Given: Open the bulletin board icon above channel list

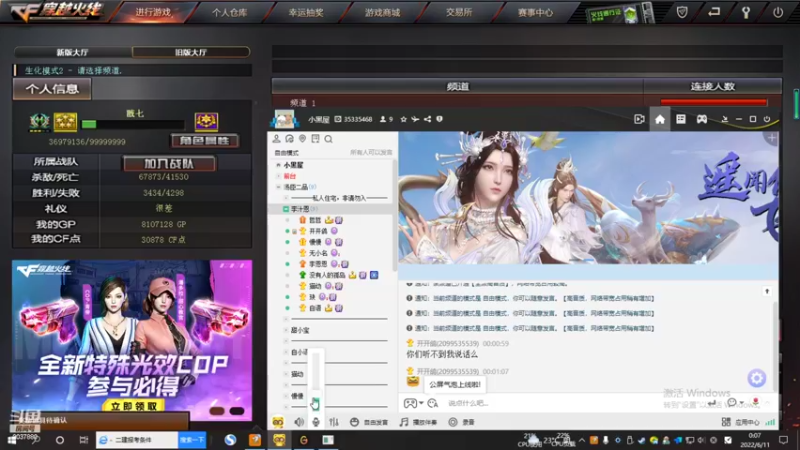Looking at the screenshot, I should [x=315, y=139].
